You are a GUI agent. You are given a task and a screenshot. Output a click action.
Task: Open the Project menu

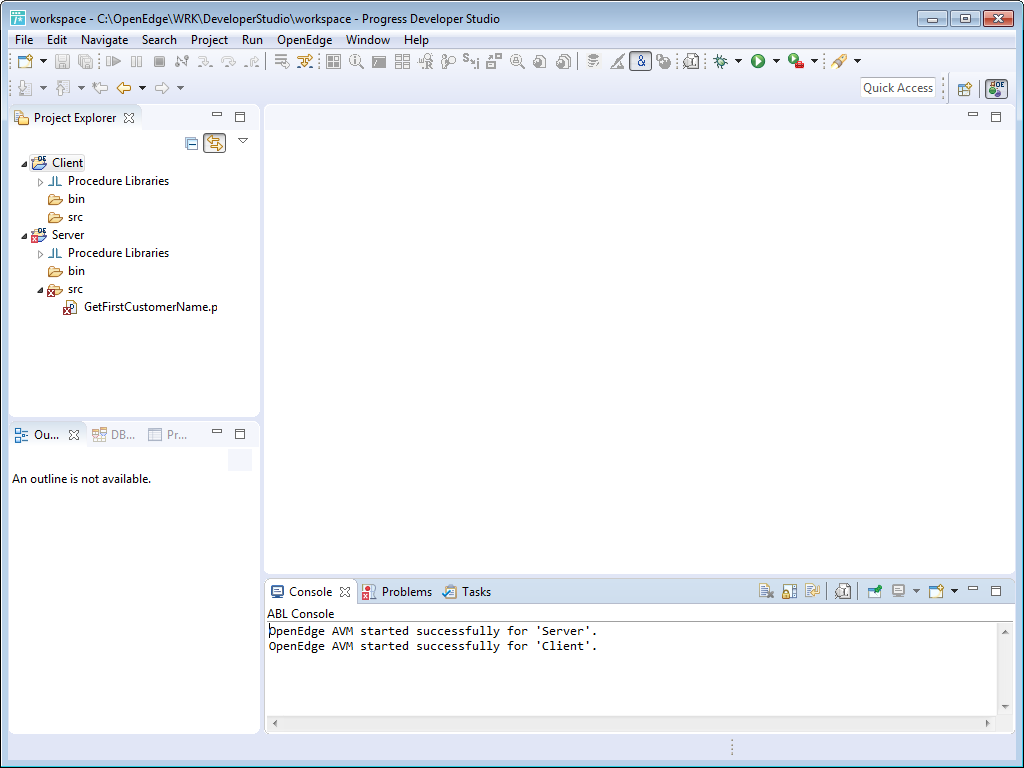209,40
